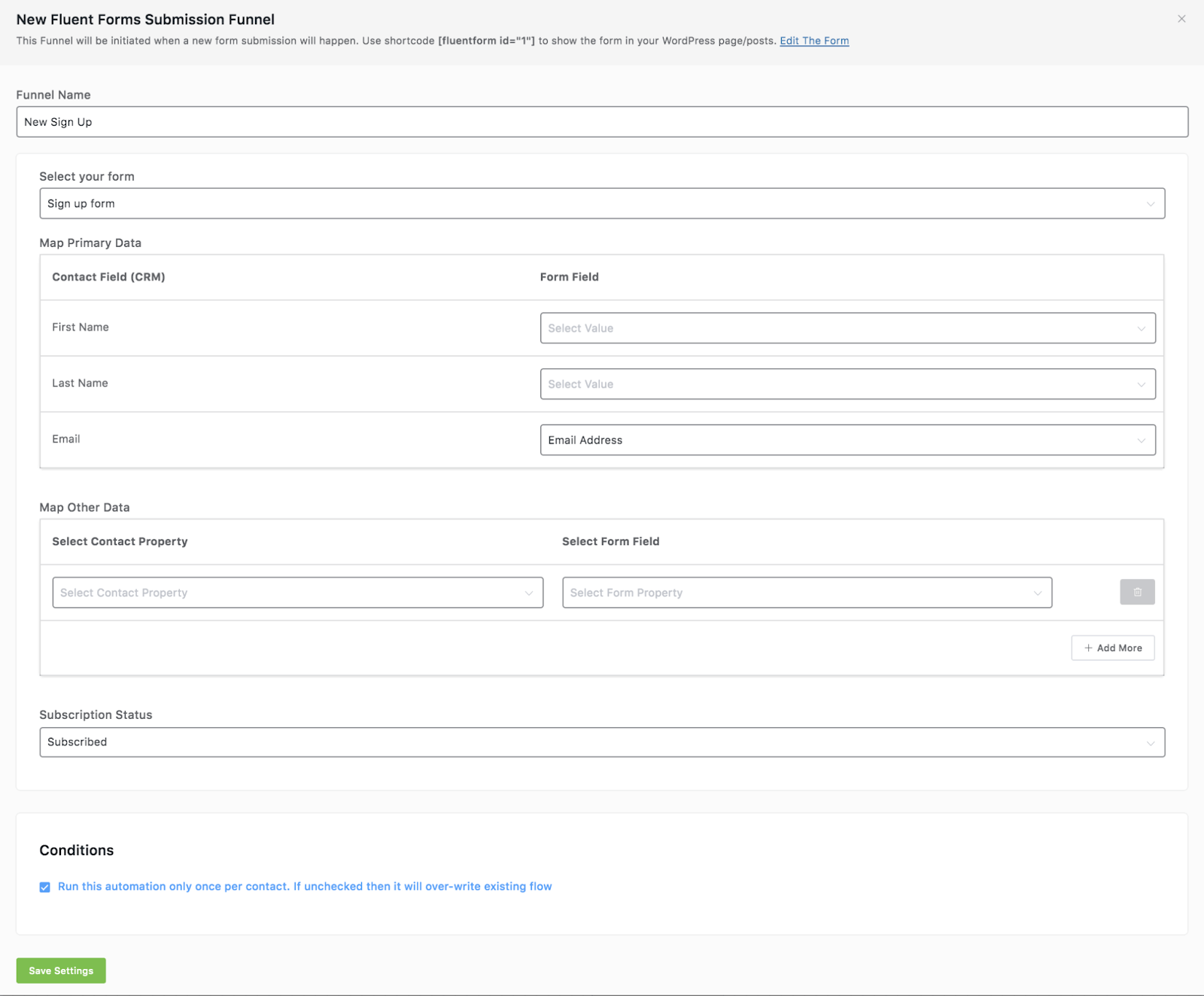This screenshot has height=996, width=1204.
Task: Click the Select Form Field column header
Action: point(610,541)
